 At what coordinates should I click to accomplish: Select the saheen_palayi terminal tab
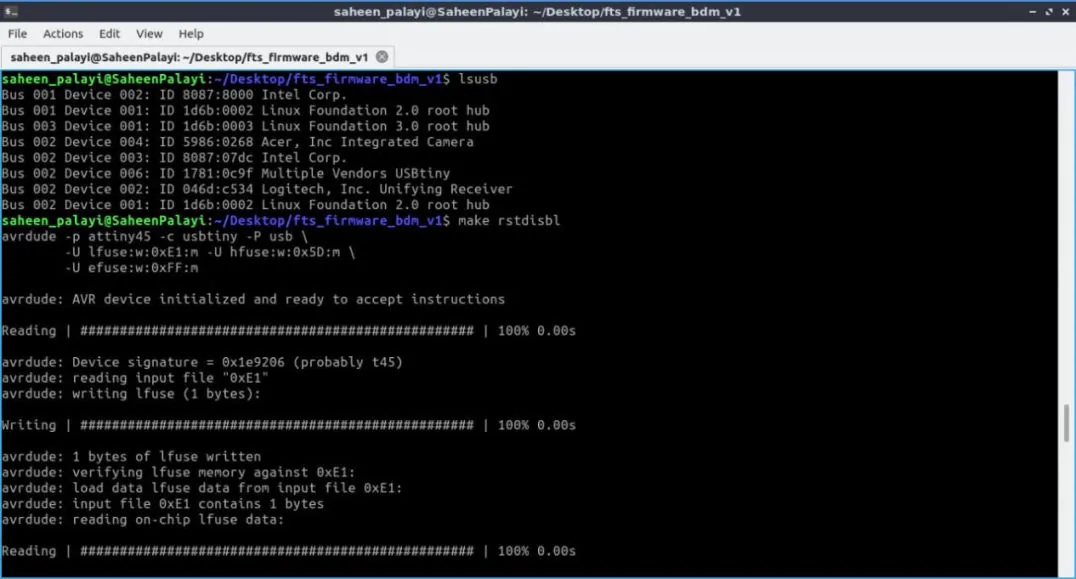(x=198, y=57)
